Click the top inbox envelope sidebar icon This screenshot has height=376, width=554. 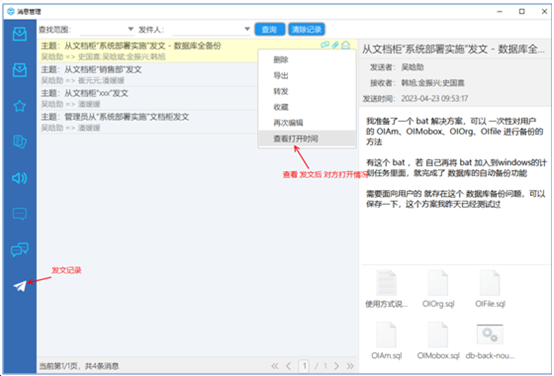pos(20,34)
